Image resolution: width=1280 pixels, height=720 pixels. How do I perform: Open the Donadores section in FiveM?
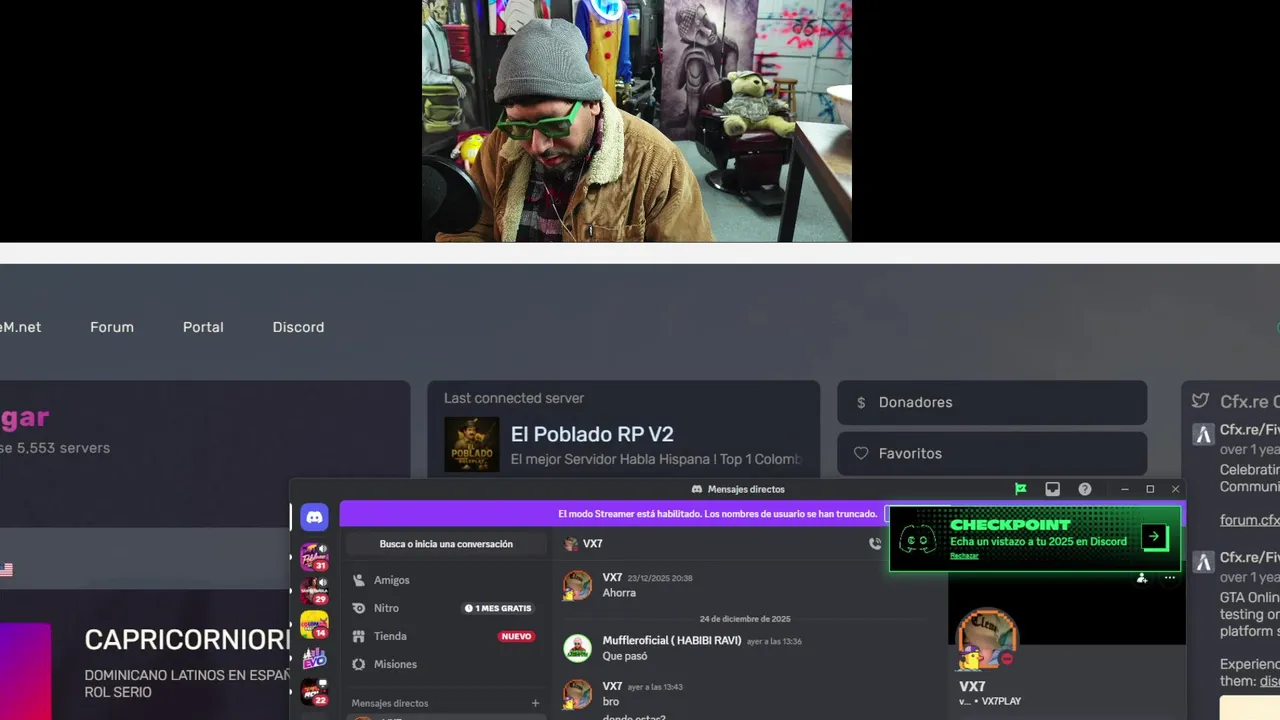[991, 402]
